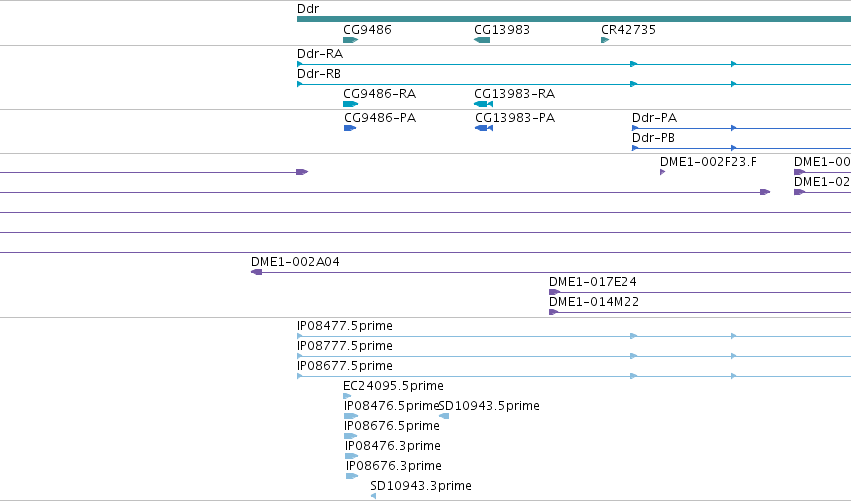Click the CR42735 gene marker
The height and width of the screenshot is (501, 851).
[x=605, y=40]
